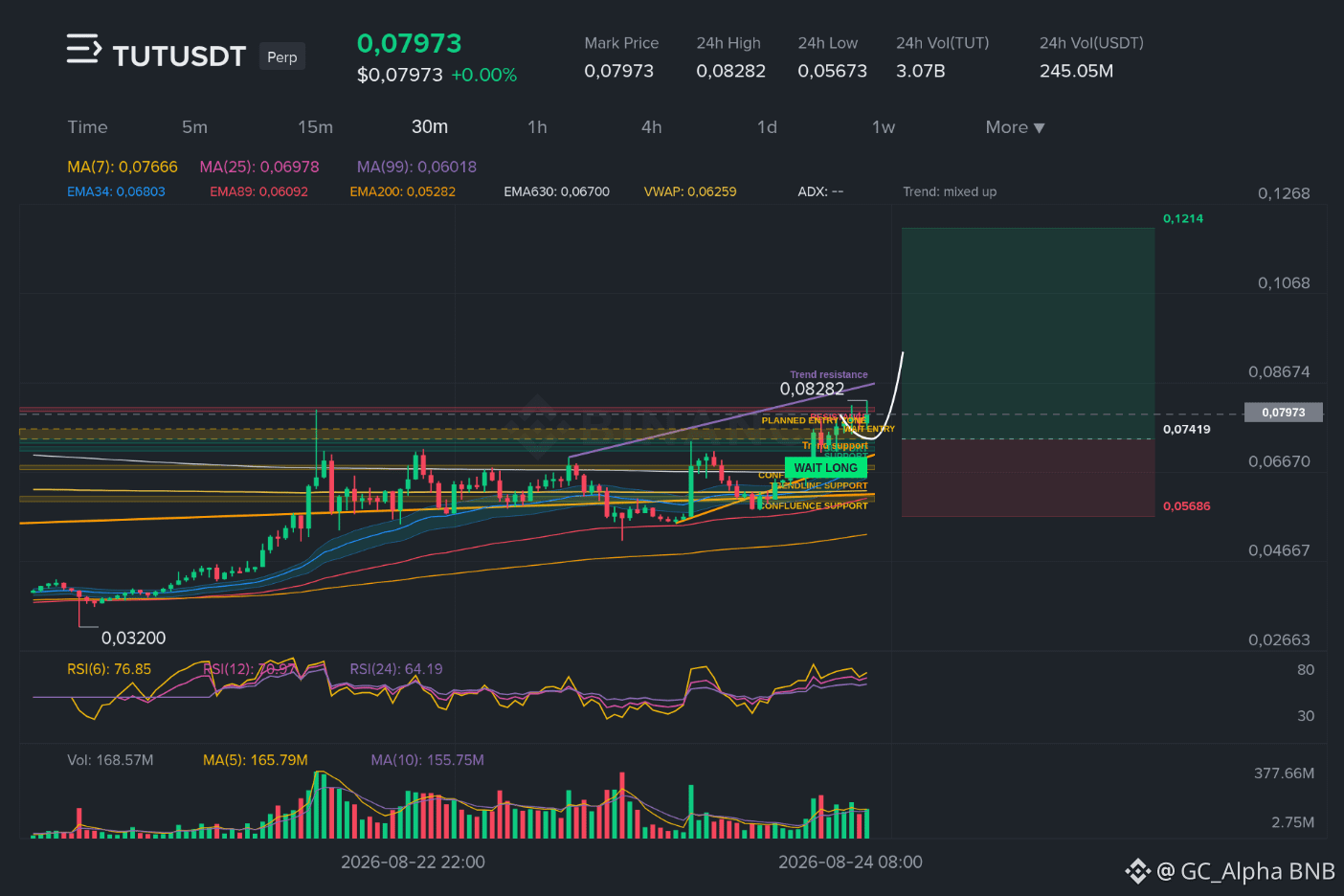Click the Vol: 168.57M volume label
This screenshot has width=1344, height=896.
tap(110, 760)
